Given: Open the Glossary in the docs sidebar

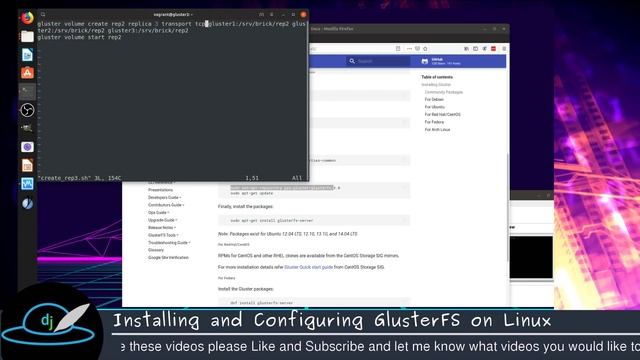Looking at the screenshot, I should (x=156, y=250).
